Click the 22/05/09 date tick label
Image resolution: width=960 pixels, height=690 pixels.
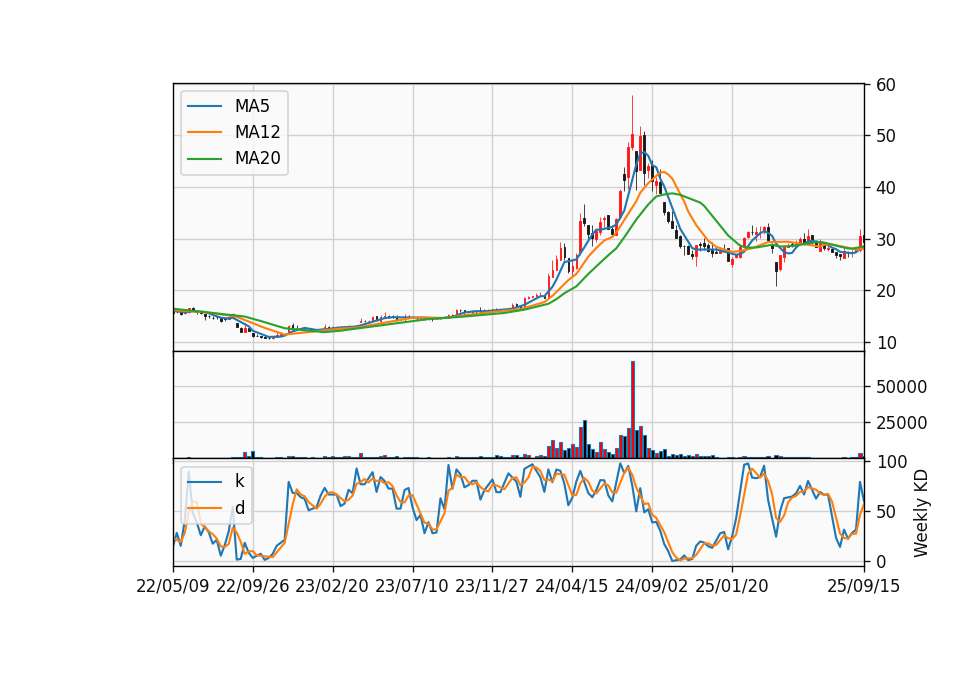pyautogui.click(x=173, y=586)
